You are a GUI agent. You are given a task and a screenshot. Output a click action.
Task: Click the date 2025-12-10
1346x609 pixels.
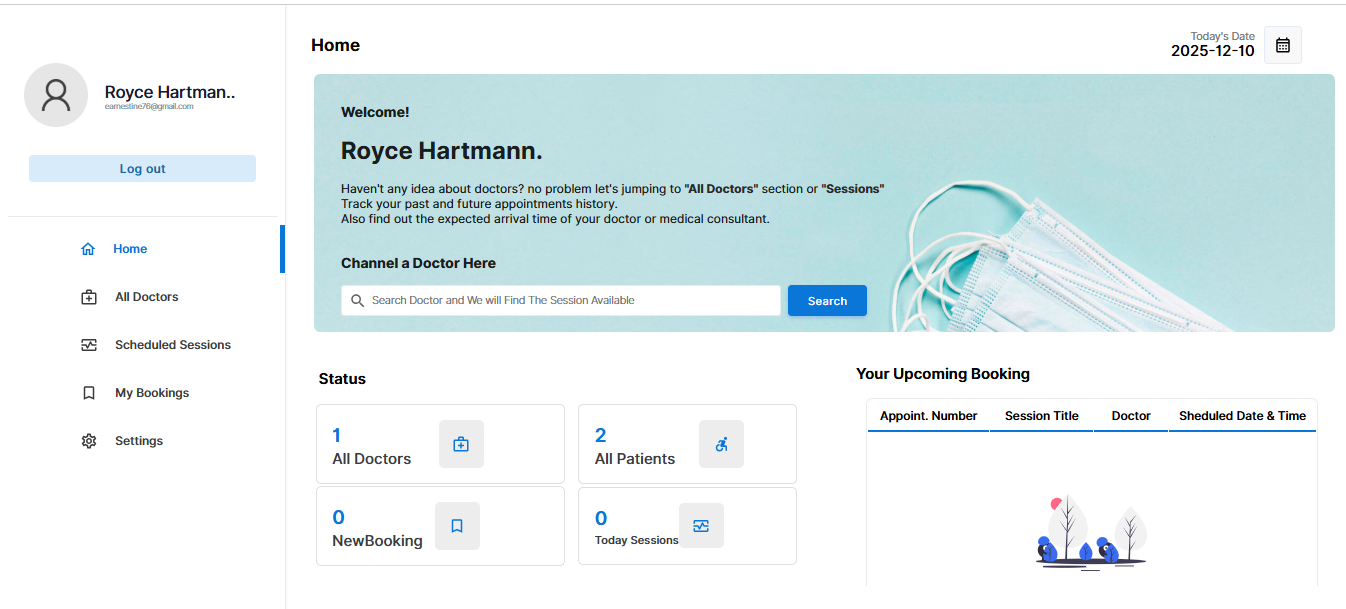1213,51
